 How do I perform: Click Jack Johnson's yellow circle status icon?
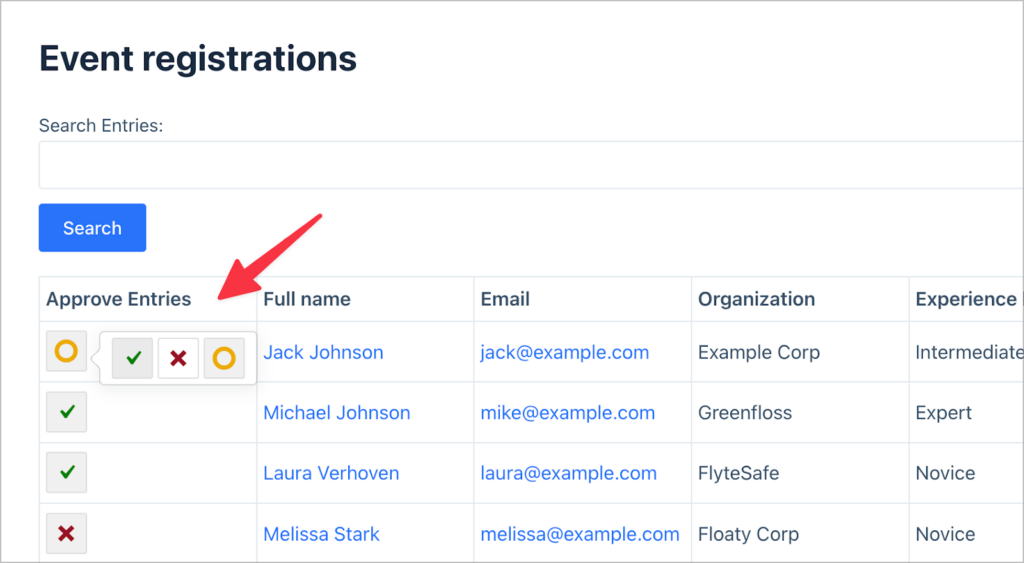(66, 351)
